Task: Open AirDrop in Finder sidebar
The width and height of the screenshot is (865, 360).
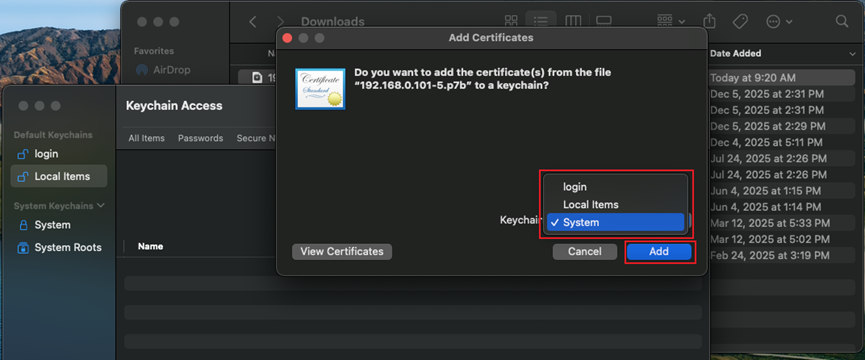Action: pos(163,70)
